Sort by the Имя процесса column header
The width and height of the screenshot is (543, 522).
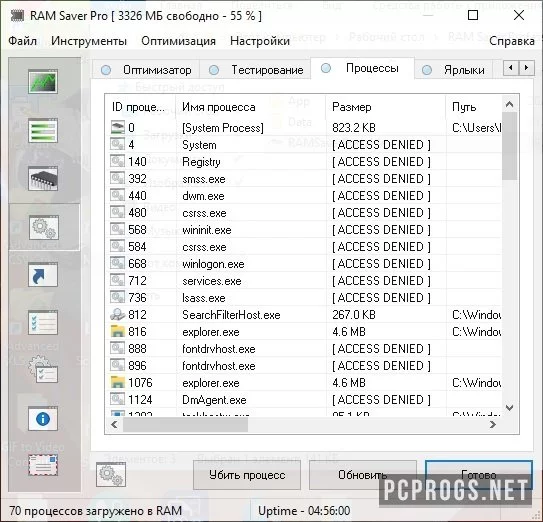coord(251,107)
